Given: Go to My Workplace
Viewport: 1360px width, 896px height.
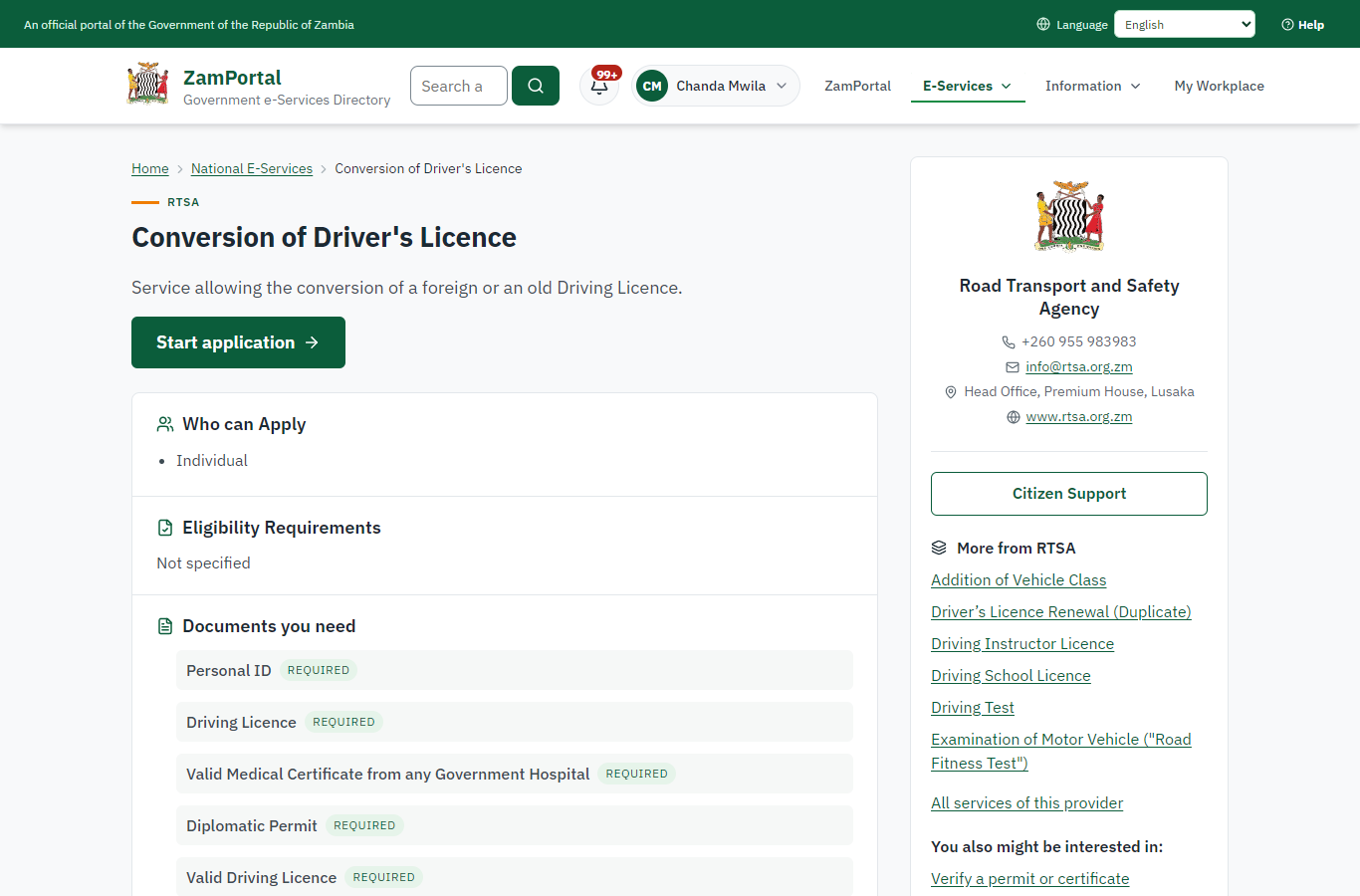Looking at the screenshot, I should (1219, 87).
